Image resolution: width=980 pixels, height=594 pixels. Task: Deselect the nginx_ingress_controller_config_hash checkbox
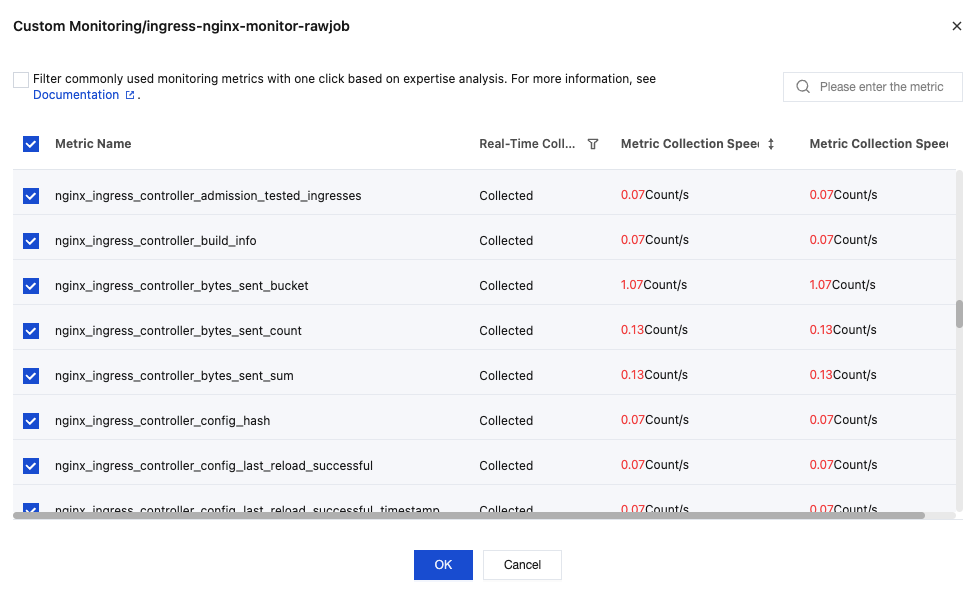[31, 421]
